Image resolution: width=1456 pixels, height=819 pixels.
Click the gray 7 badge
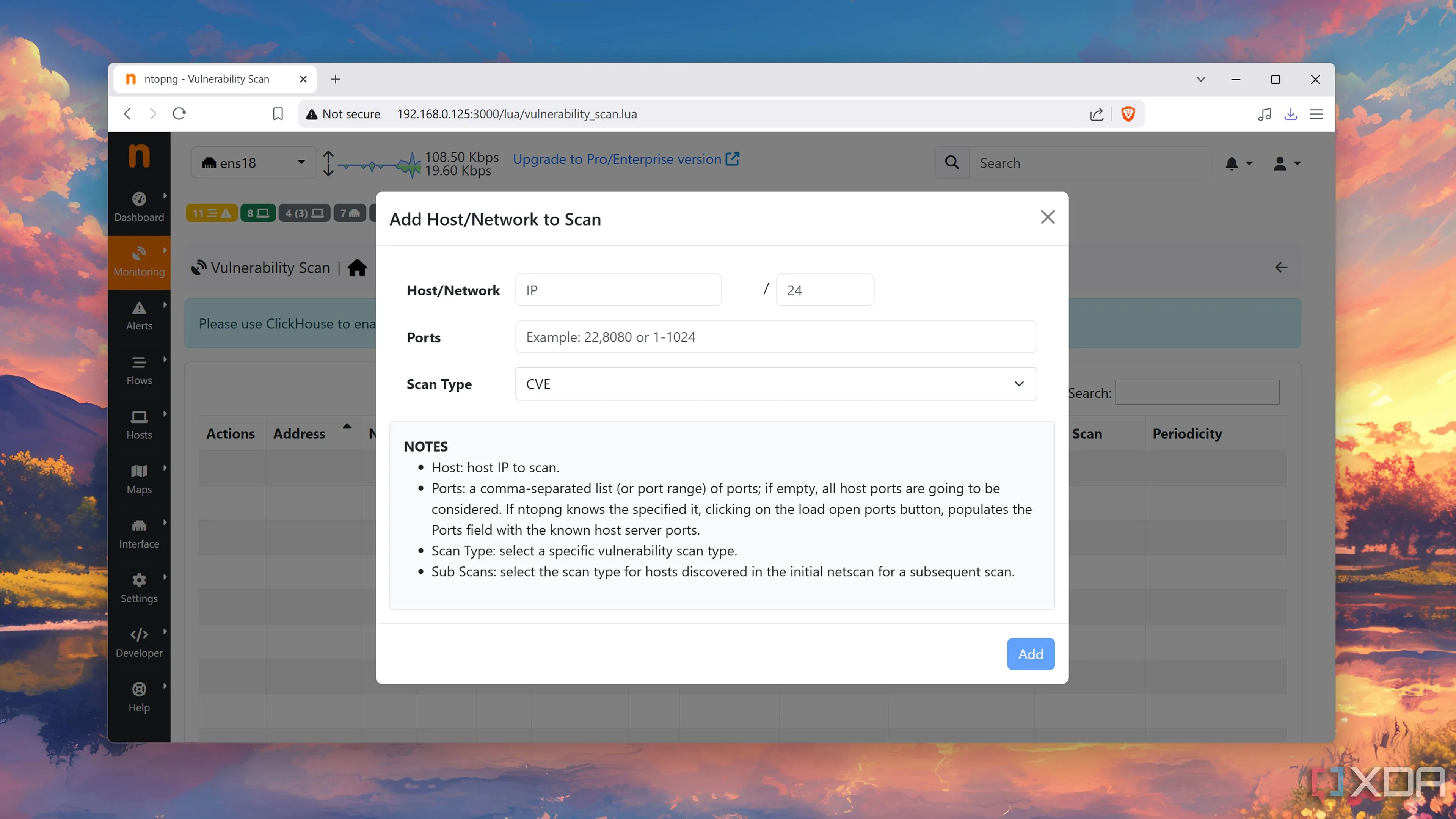tap(350, 213)
